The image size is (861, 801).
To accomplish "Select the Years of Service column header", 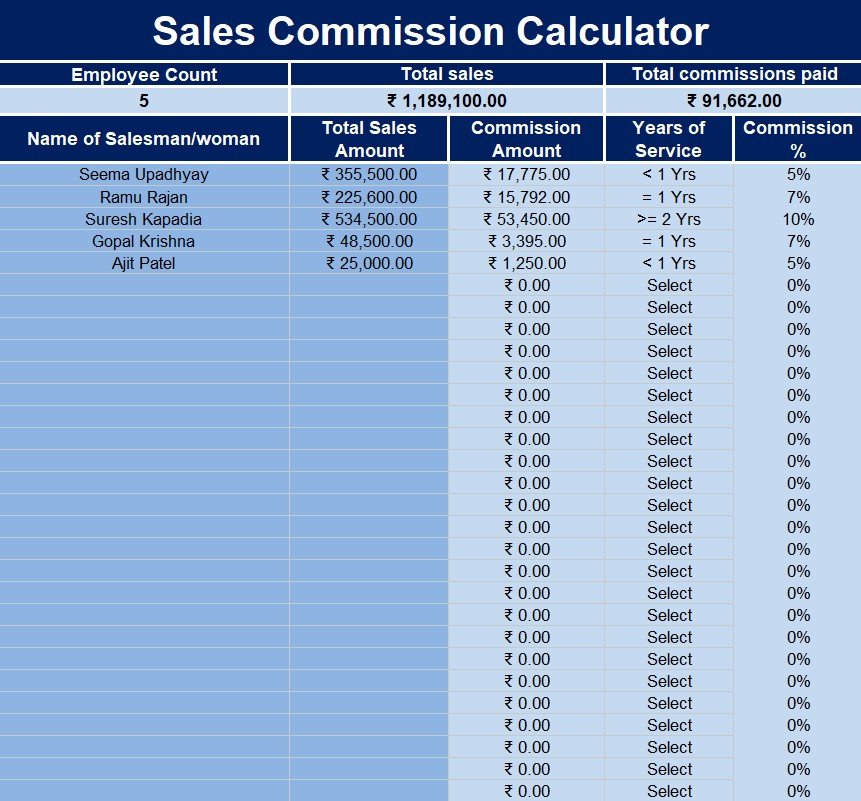I will coord(668,139).
